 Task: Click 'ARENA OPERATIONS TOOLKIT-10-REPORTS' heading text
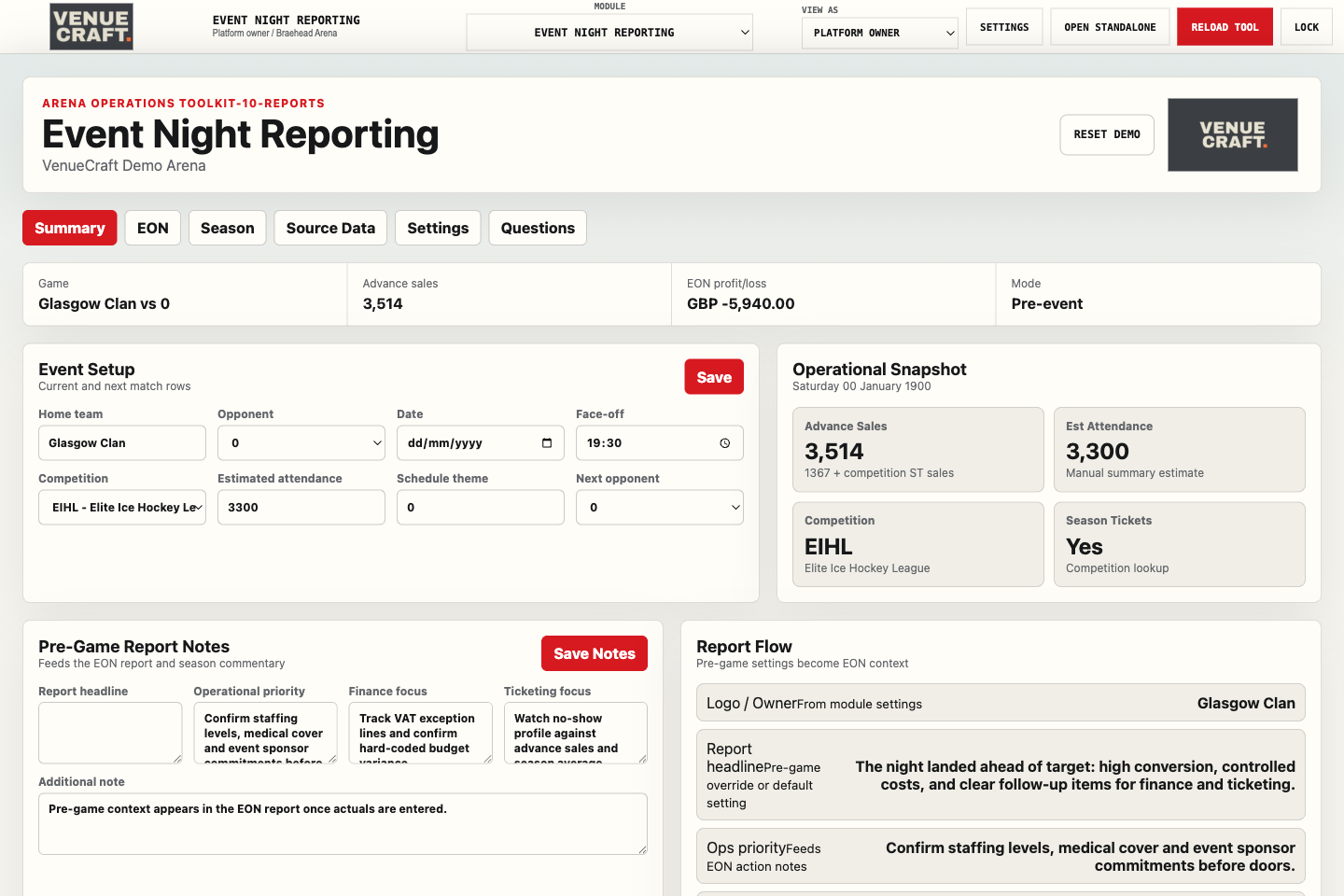184,104
